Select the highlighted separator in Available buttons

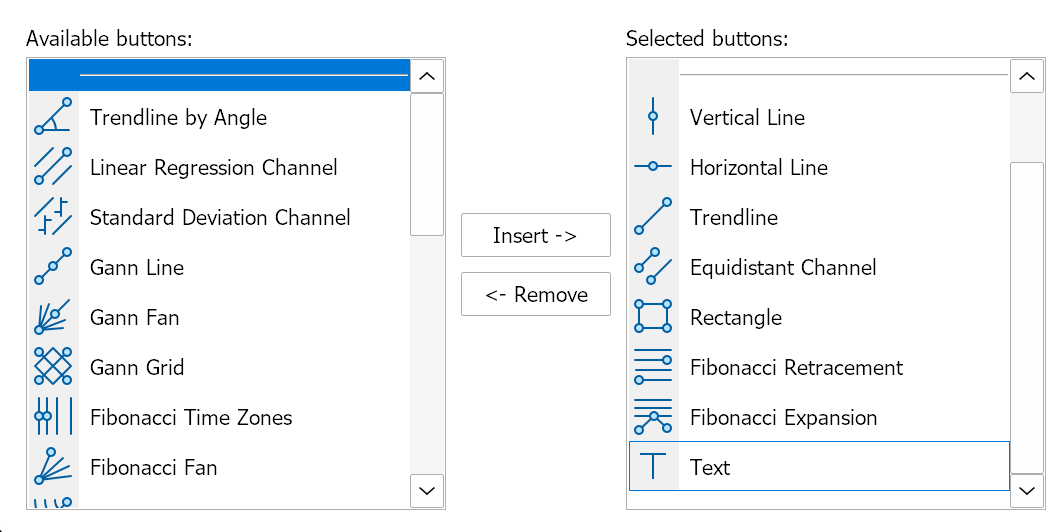point(220,75)
